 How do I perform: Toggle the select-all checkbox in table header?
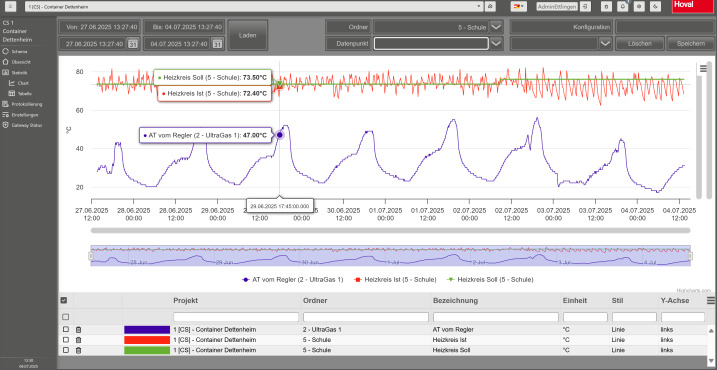[64, 300]
